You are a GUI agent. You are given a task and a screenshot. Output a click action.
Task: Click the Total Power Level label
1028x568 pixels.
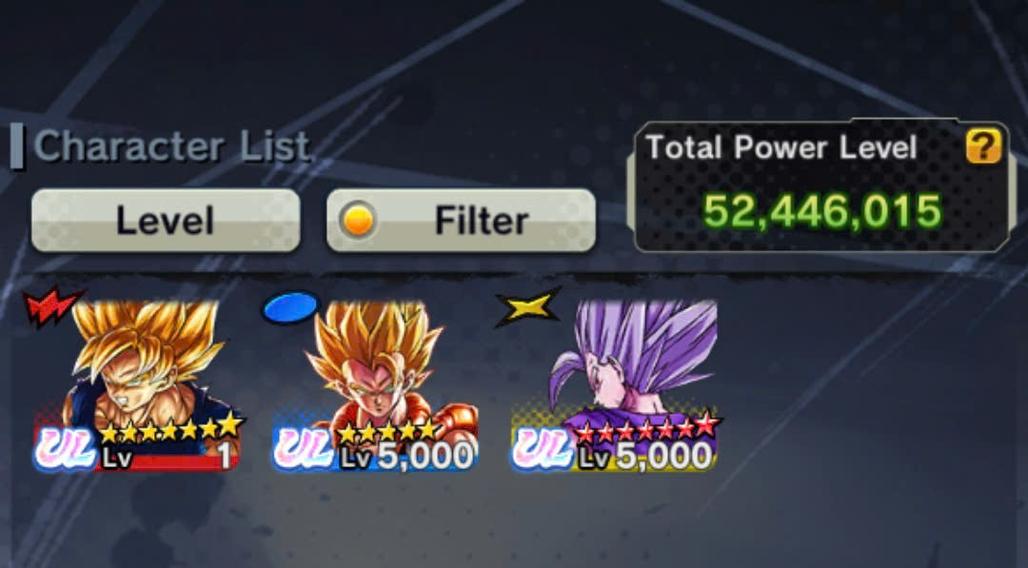click(781, 147)
